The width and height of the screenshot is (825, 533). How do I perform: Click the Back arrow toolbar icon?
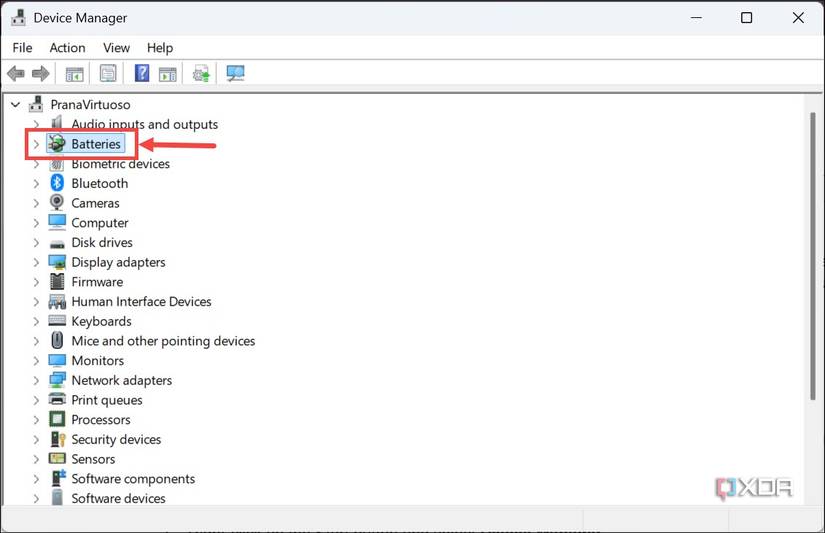point(16,73)
